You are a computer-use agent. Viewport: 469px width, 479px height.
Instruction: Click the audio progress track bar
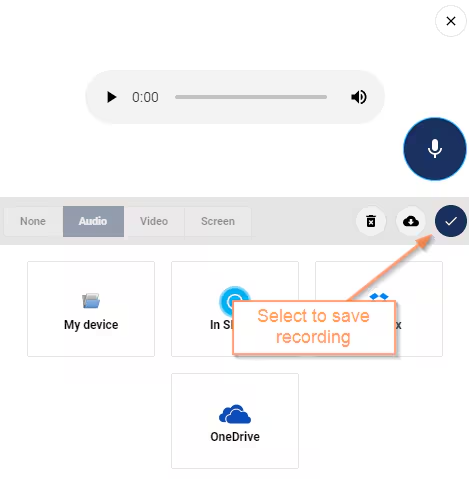click(x=251, y=97)
